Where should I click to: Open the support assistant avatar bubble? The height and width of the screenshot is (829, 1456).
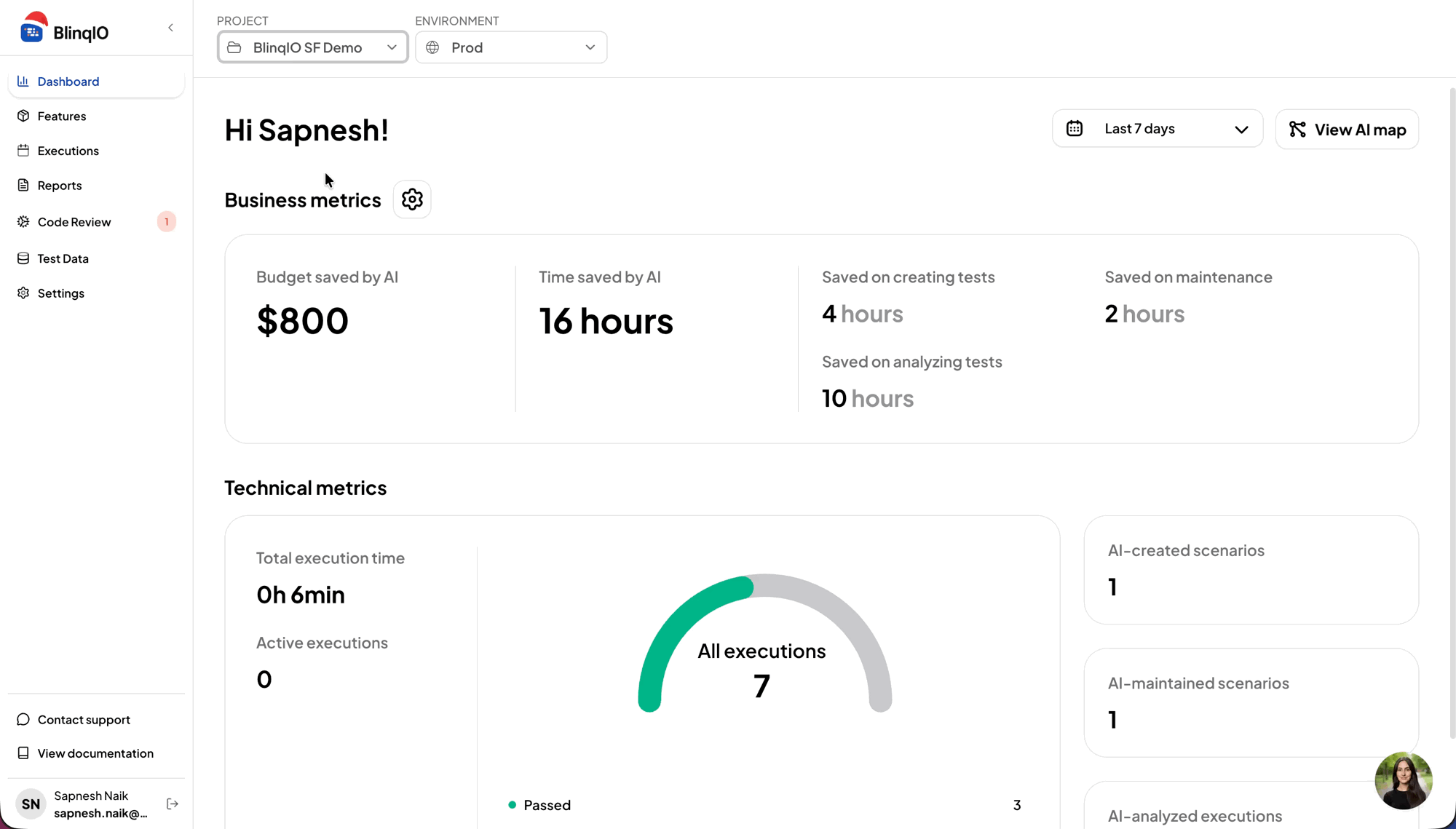tap(1403, 781)
